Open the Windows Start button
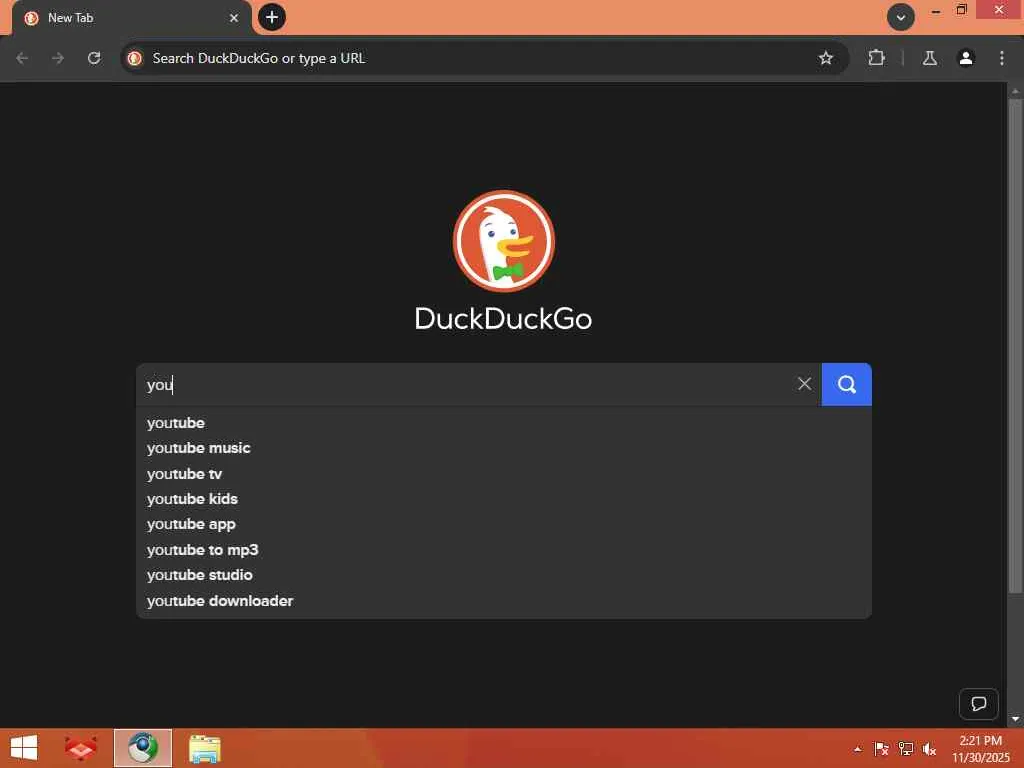Image resolution: width=1024 pixels, height=768 pixels. [x=24, y=748]
